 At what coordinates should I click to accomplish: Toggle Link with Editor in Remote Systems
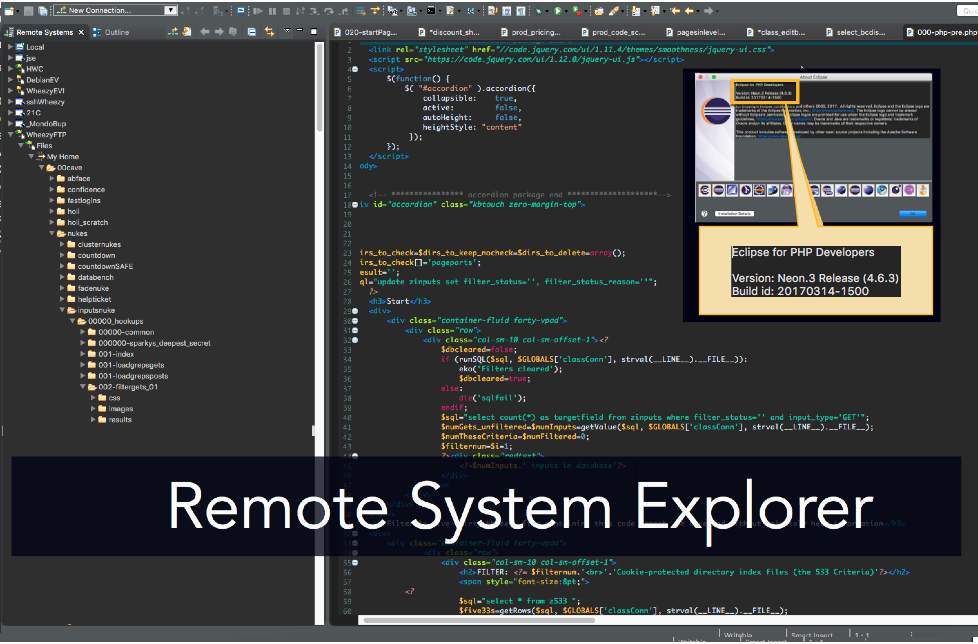pos(269,31)
